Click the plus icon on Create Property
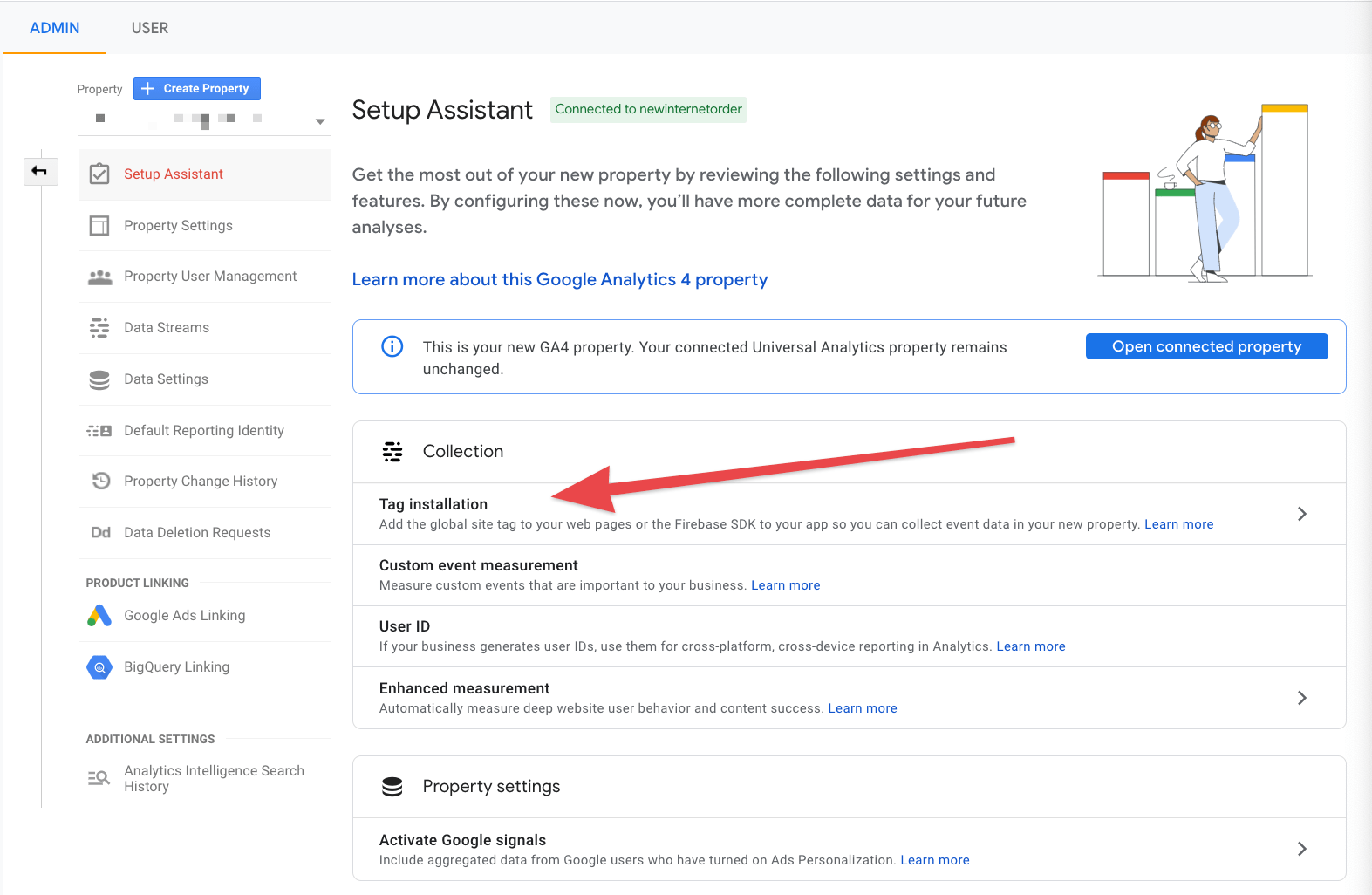The width and height of the screenshot is (1372, 895). pos(147,89)
